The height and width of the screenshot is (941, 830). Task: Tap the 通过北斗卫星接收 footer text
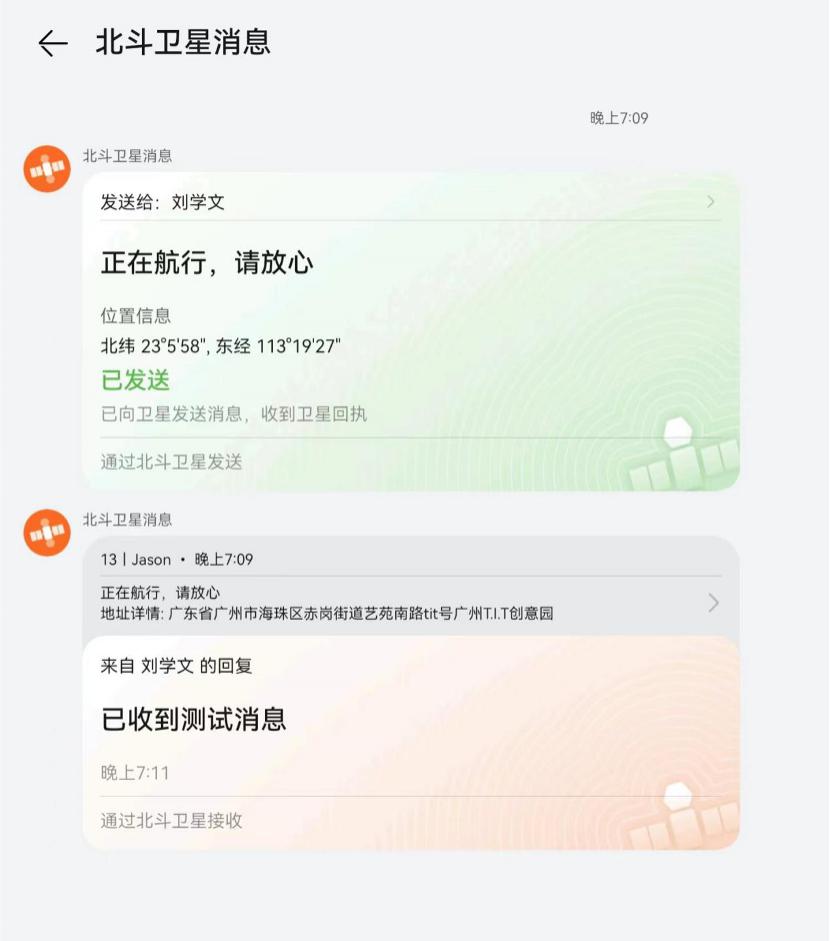(x=172, y=820)
